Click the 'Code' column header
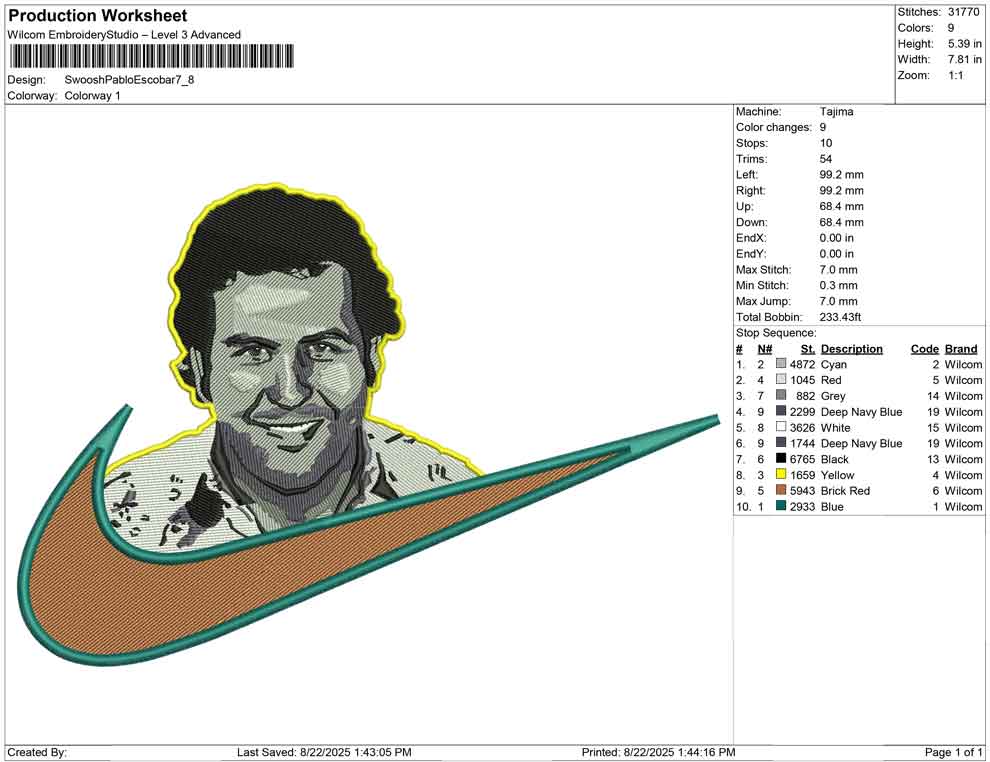Viewport: 990px width, 762px height. click(925, 349)
